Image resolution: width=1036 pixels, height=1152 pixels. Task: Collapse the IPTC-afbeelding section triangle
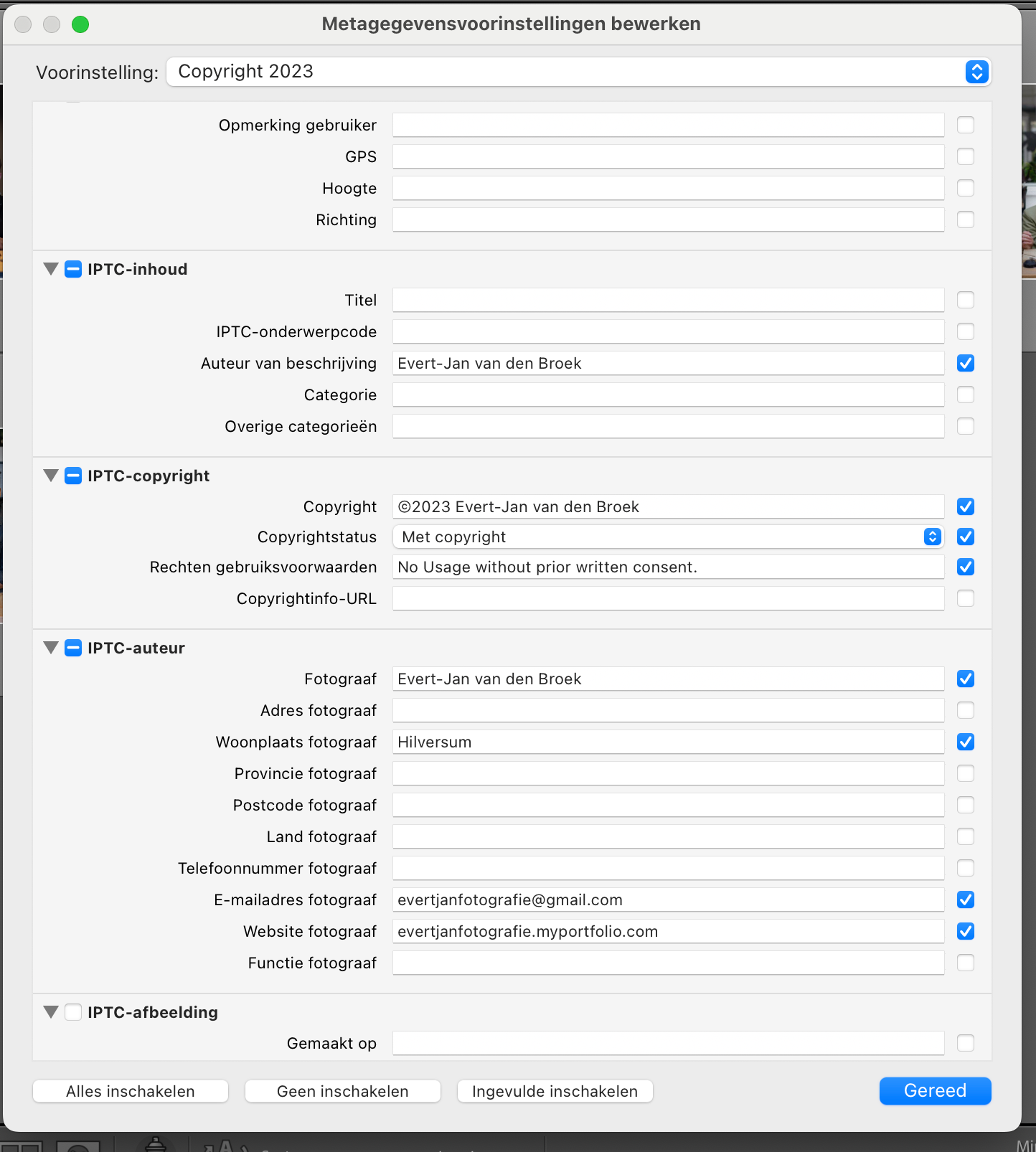tap(51, 1012)
